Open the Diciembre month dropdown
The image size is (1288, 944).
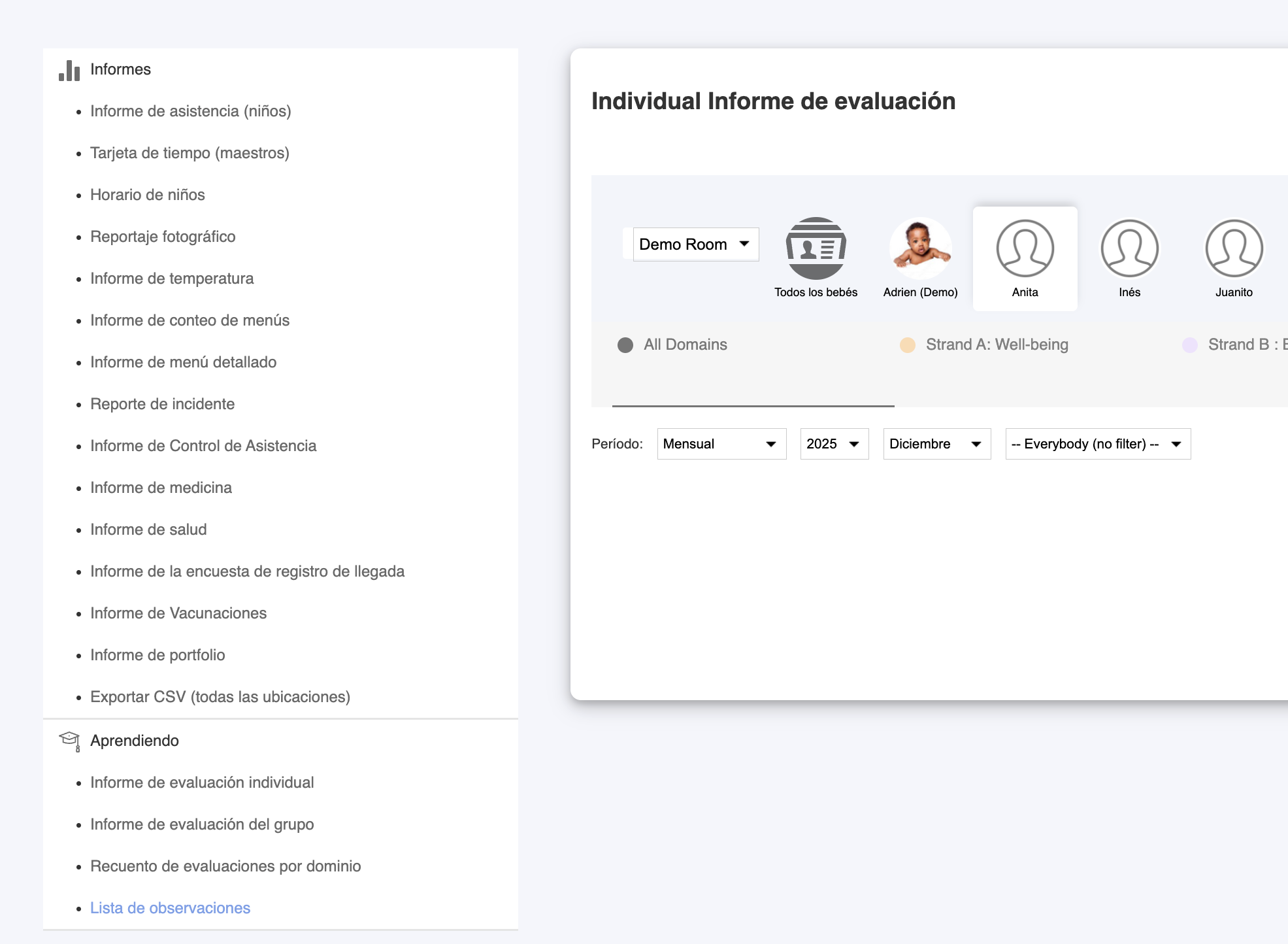pos(936,444)
